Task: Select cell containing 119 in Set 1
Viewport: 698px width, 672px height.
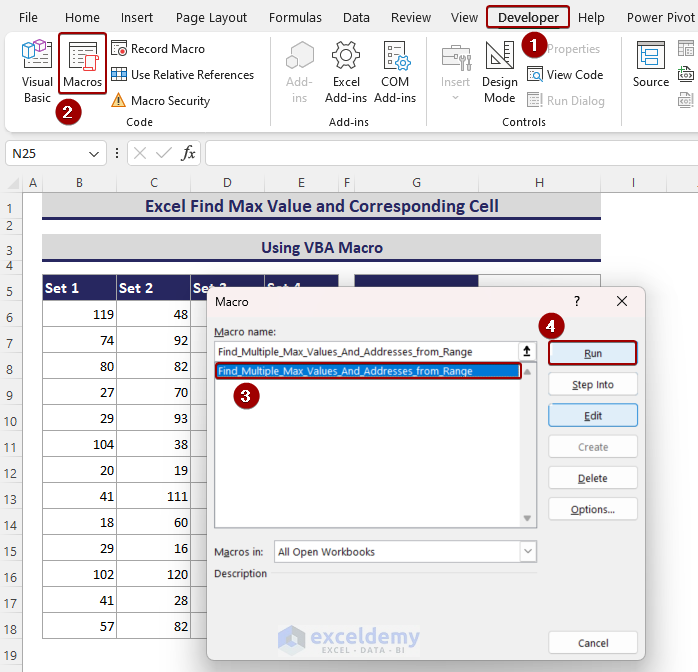Action: [79, 314]
